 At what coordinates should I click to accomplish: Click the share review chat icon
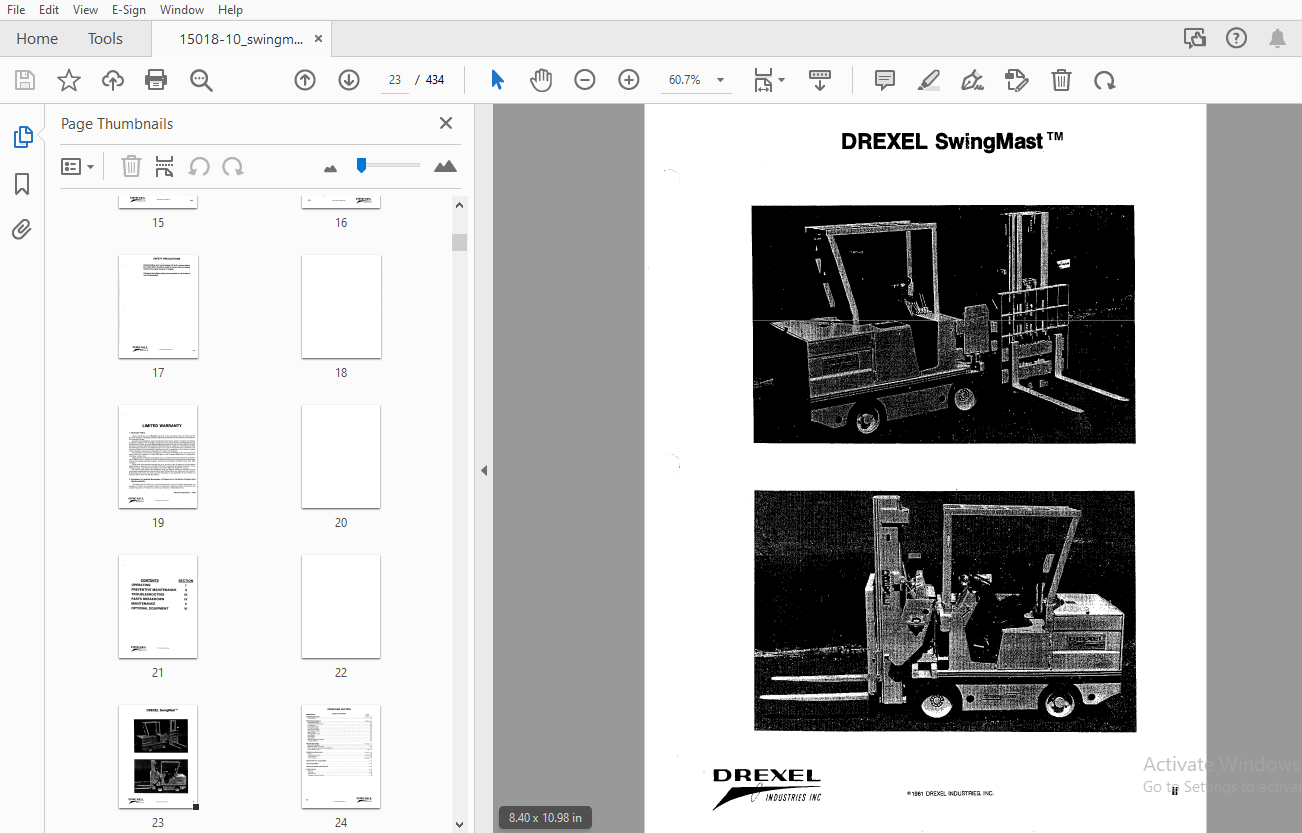(x=1195, y=39)
